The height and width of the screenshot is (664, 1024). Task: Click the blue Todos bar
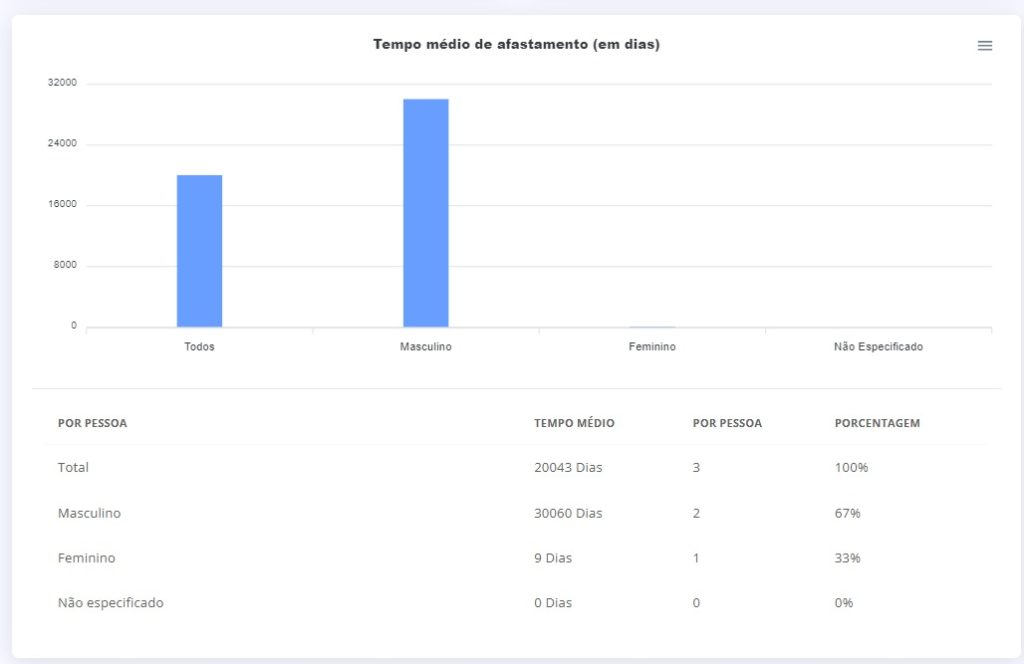(199, 251)
